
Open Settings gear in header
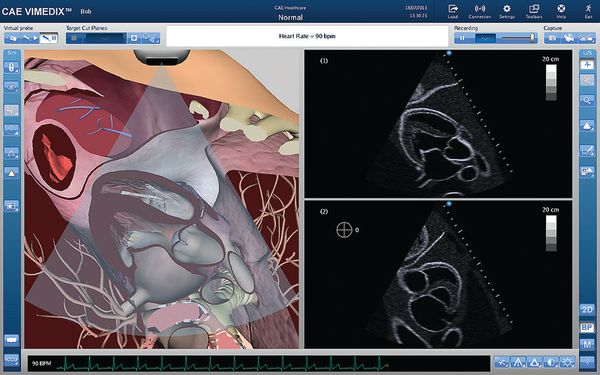[x=507, y=11]
